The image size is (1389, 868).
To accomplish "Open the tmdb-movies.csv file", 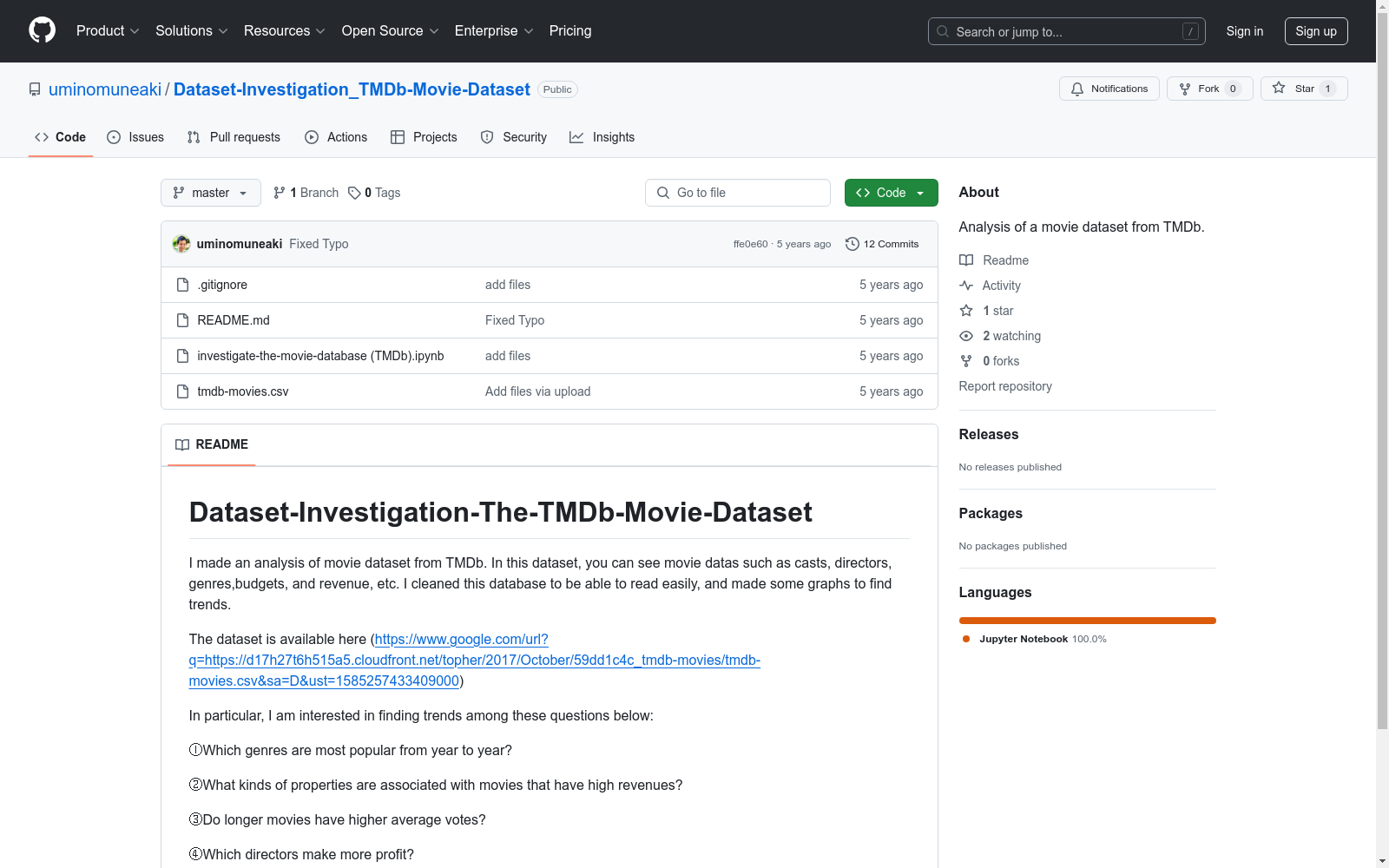I will tap(243, 391).
